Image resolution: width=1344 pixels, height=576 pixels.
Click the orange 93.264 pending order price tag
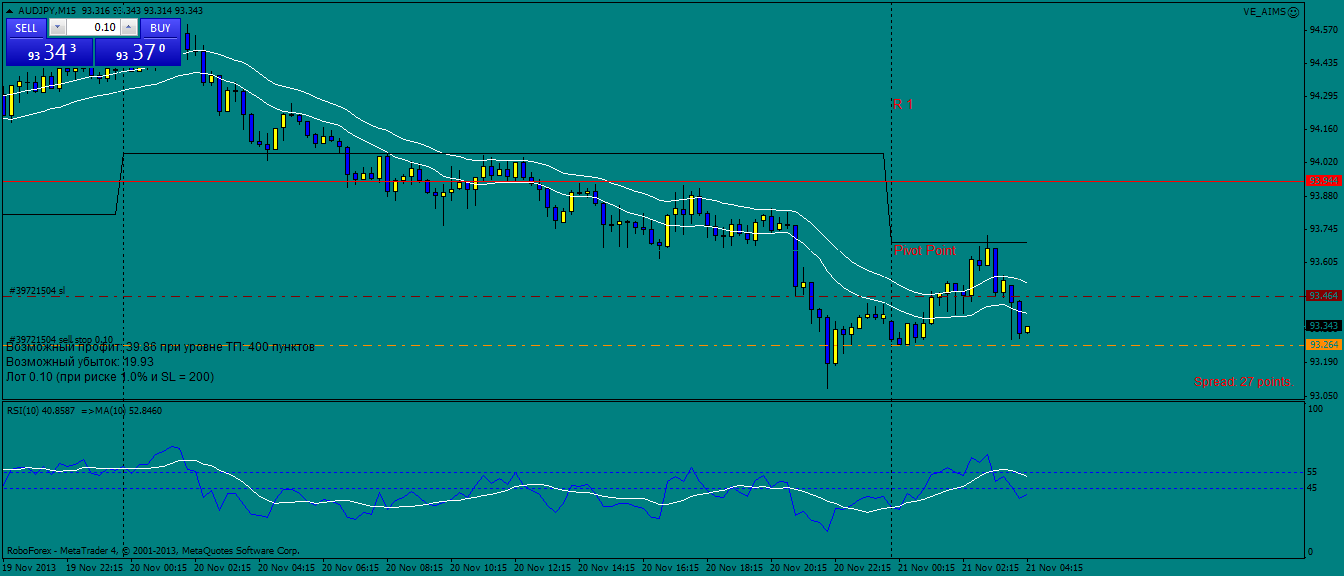tap(1324, 345)
